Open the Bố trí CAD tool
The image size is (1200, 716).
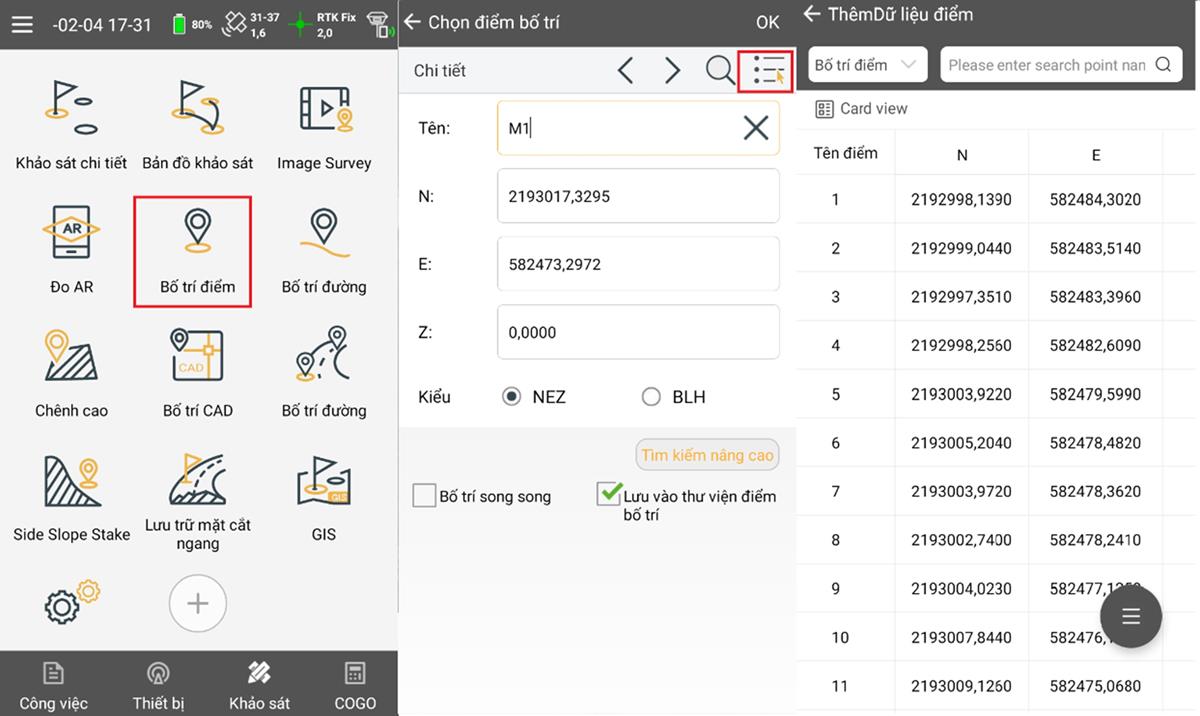[x=198, y=372]
